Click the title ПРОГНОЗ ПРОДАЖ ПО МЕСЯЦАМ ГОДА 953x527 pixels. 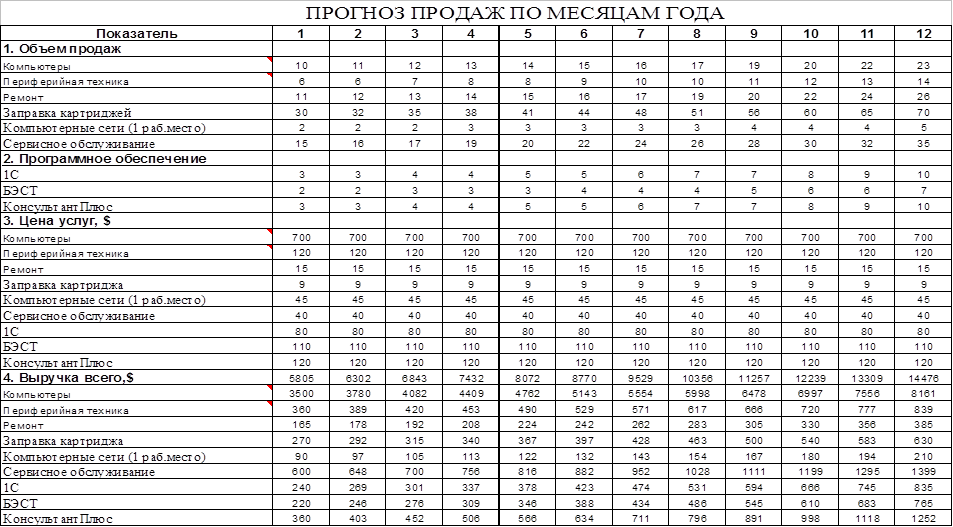pos(515,13)
